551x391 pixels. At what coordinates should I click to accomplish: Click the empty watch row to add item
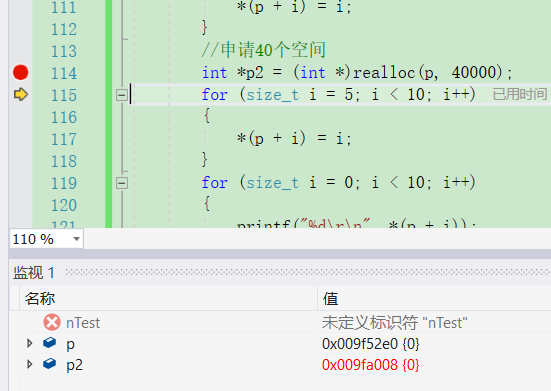(280, 383)
